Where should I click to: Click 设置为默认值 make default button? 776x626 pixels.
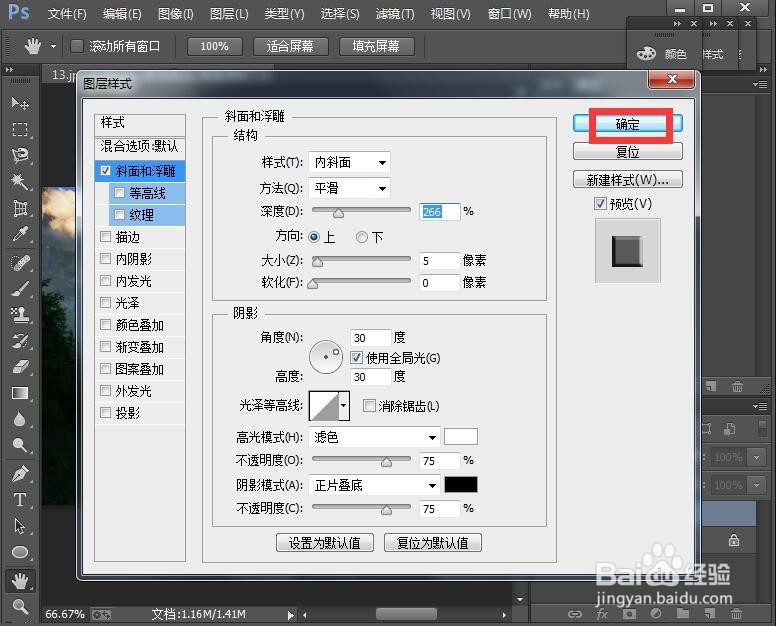(325, 543)
